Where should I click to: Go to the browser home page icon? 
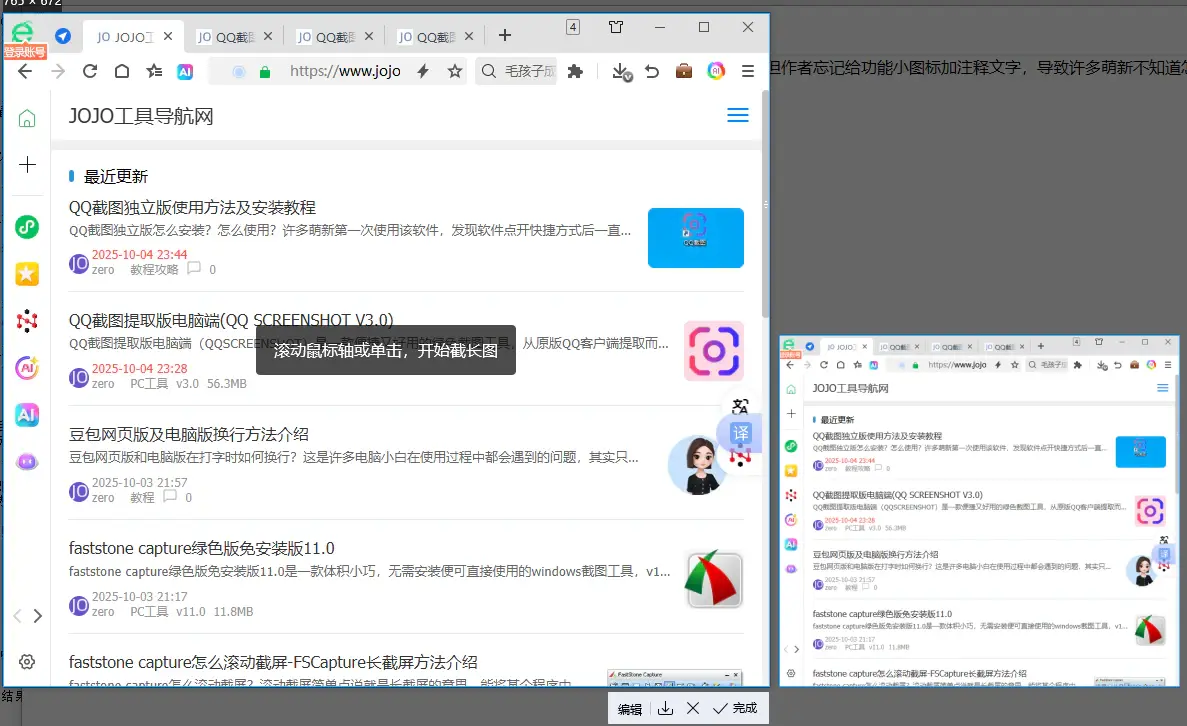click(121, 71)
